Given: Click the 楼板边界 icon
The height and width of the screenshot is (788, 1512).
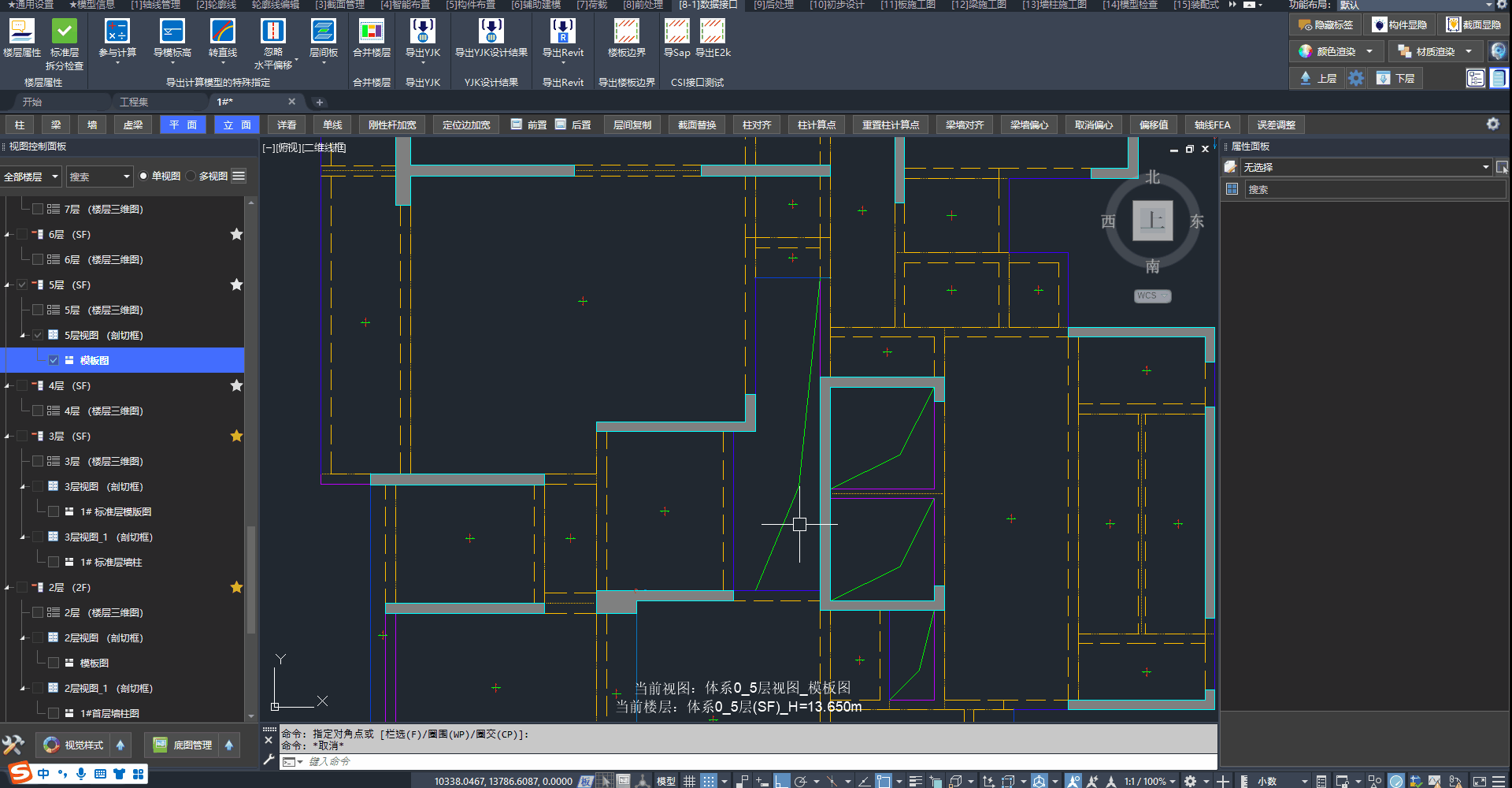Looking at the screenshot, I should pos(626,32).
